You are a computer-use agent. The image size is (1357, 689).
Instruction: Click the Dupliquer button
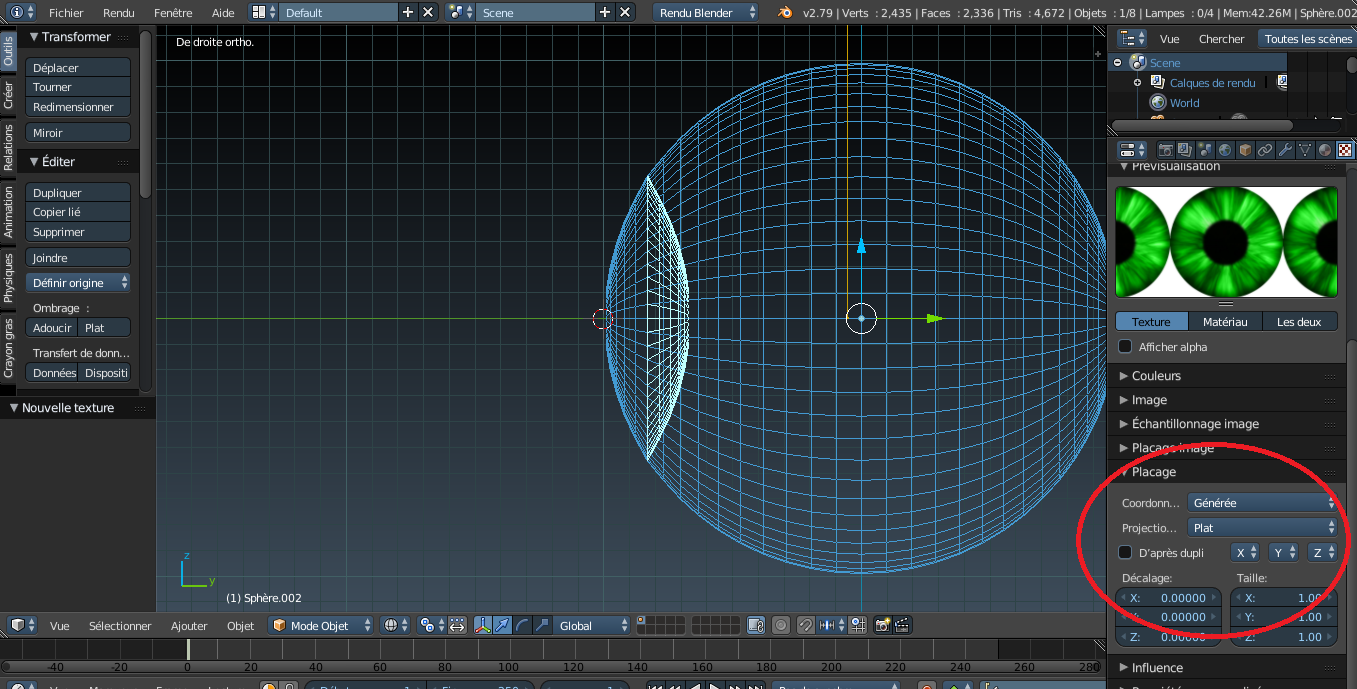[x=78, y=192]
